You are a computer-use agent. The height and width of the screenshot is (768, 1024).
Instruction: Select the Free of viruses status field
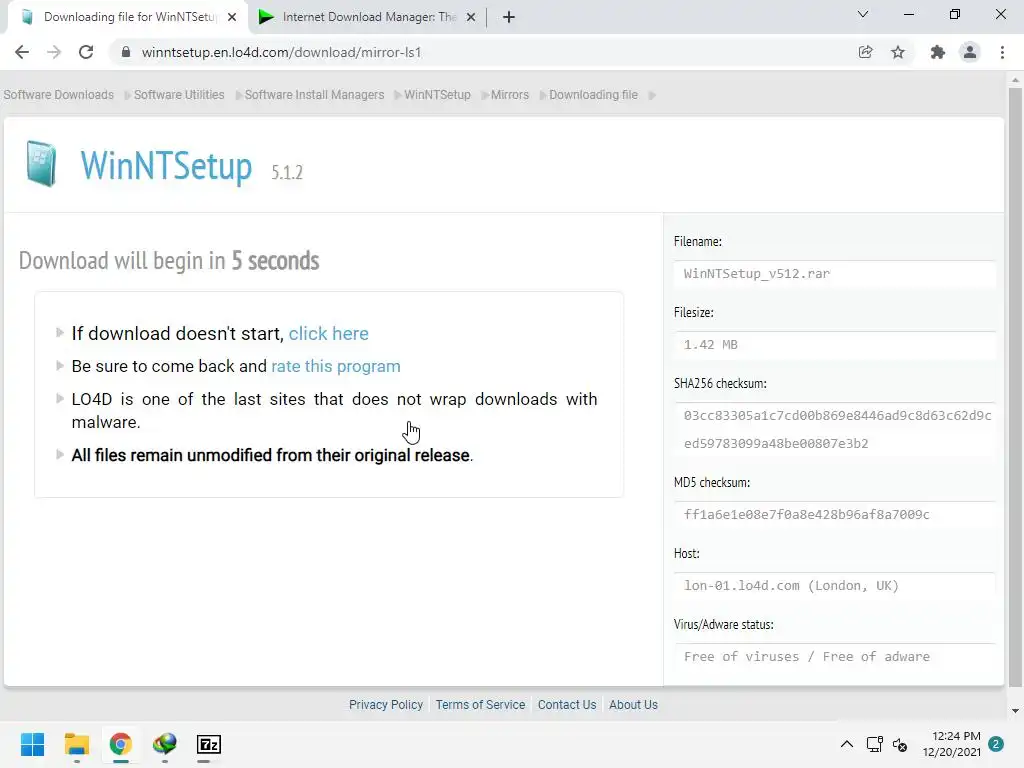834,657
